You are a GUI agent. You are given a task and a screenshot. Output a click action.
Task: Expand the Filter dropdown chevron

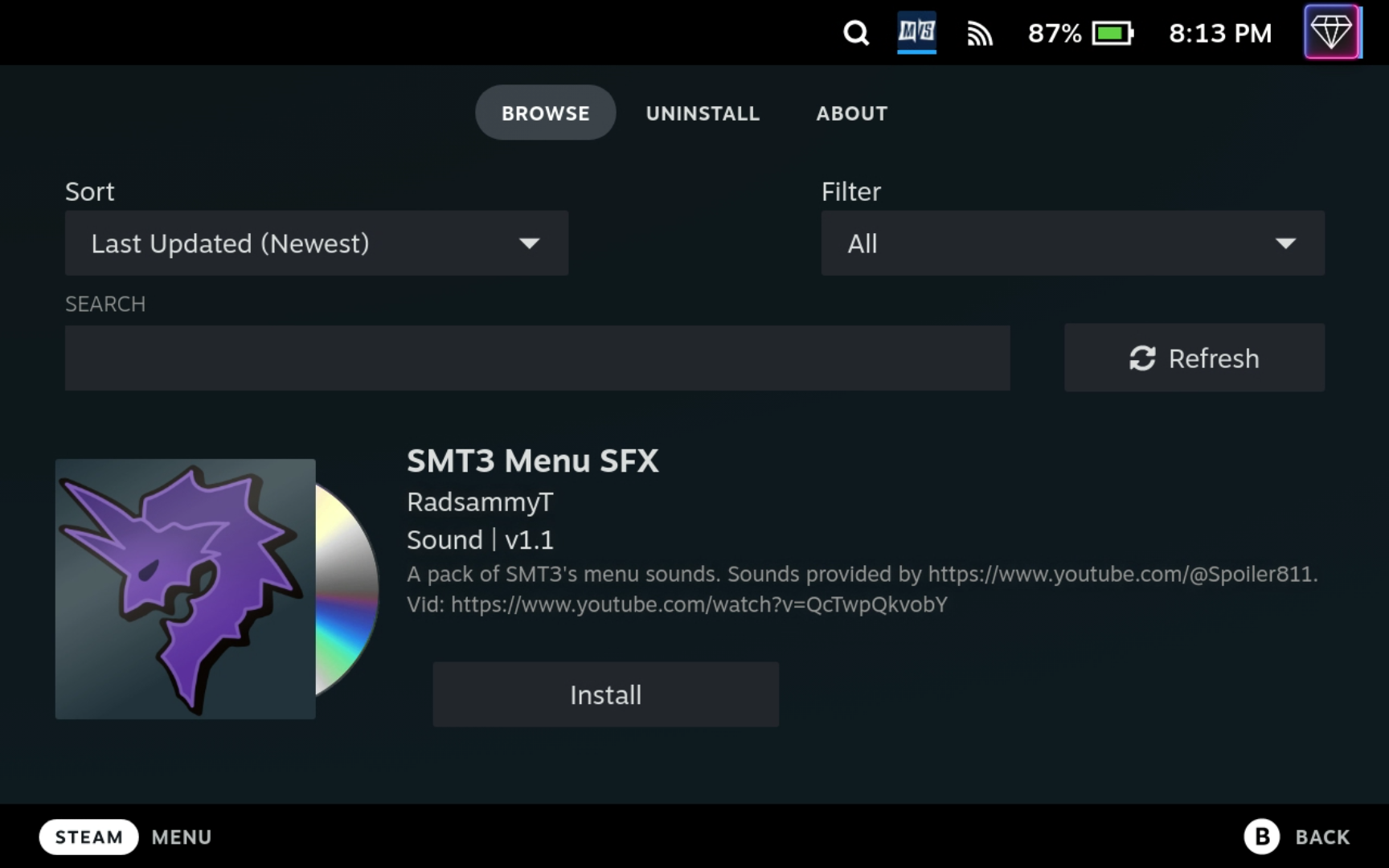(x=1286, y=243)
